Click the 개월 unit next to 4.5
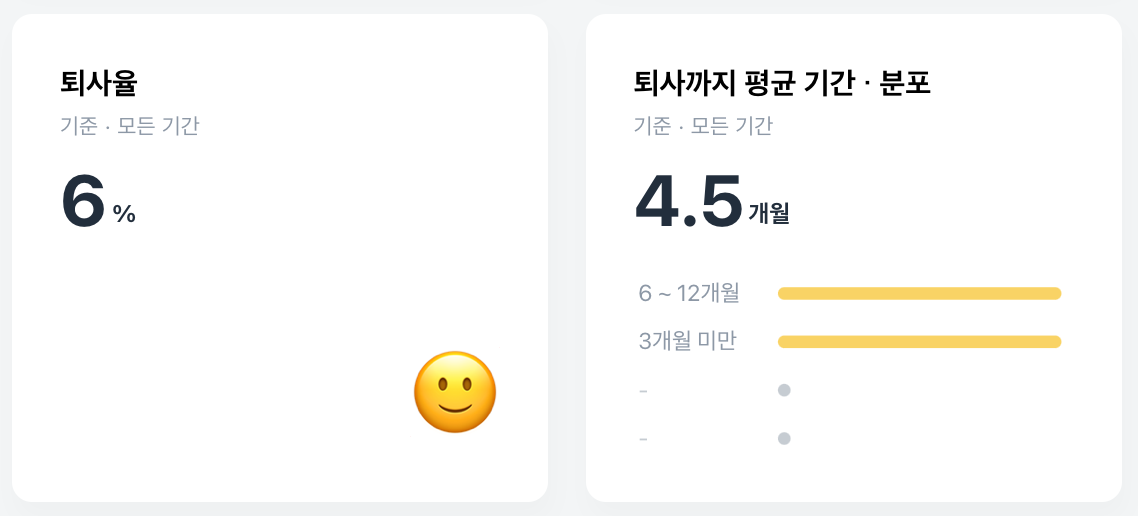The image size is (1138, 516). coord(769,214)
